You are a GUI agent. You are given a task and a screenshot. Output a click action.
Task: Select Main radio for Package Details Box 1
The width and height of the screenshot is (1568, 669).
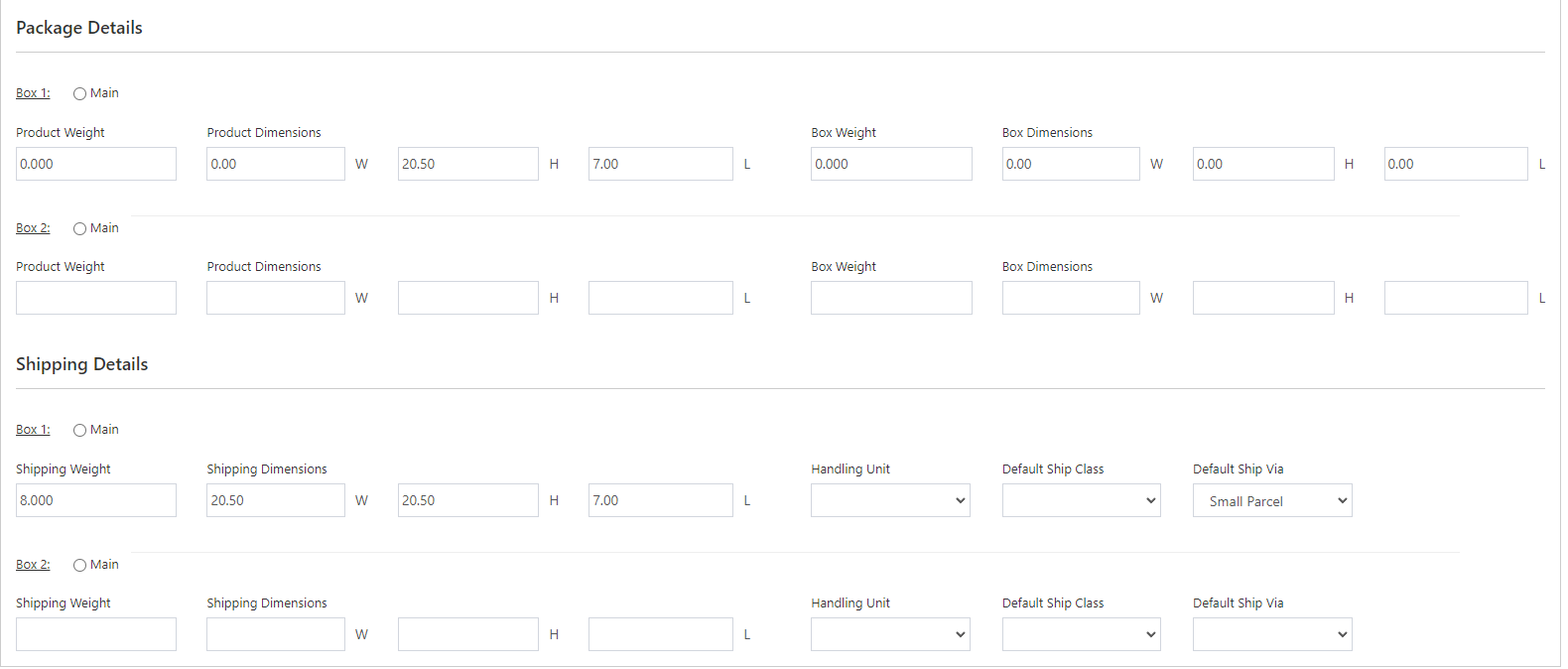[79, 94]
